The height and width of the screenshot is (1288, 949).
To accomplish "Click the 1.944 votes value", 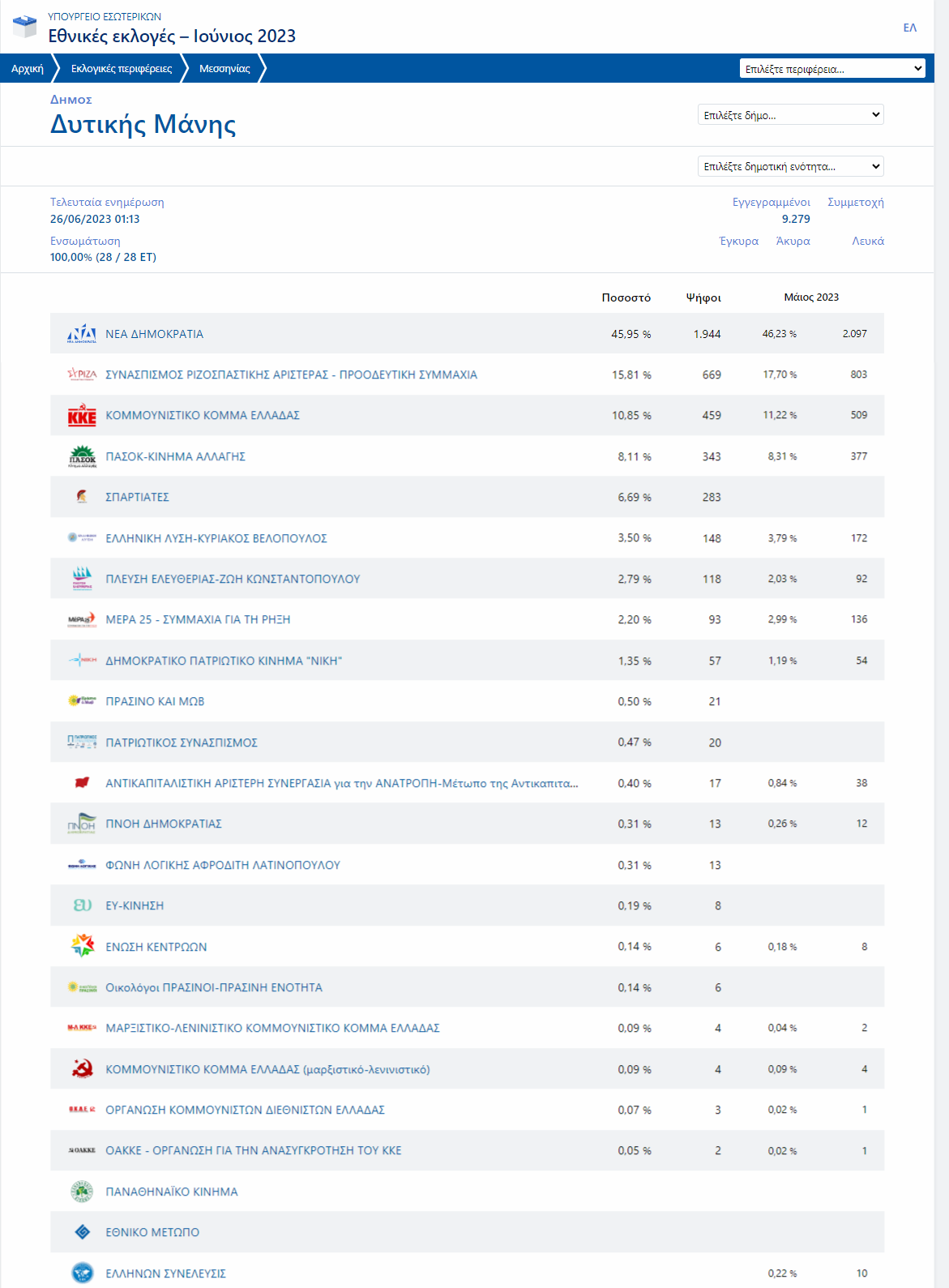I will click(707, 334).
